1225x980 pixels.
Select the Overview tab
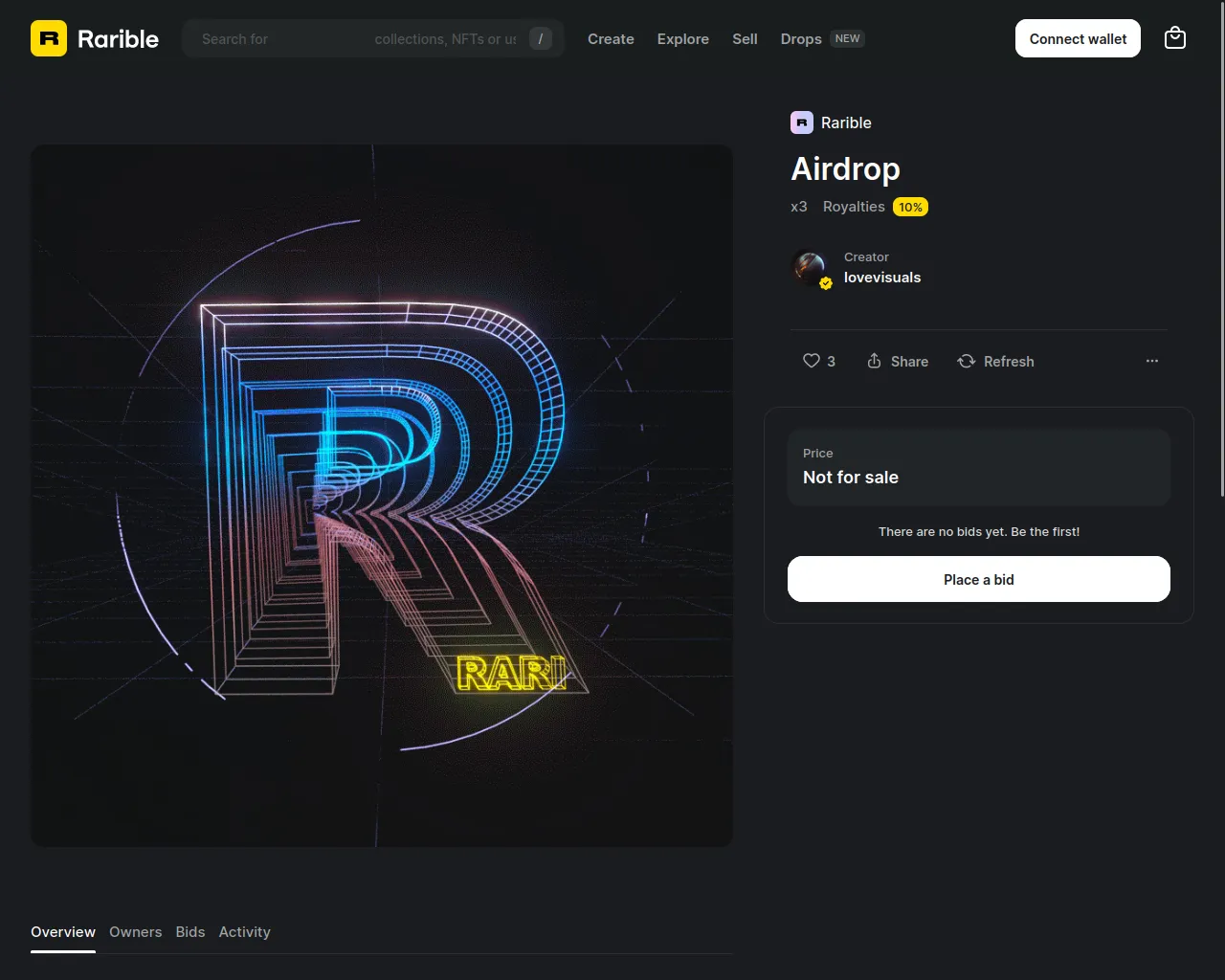click(63, 931)
